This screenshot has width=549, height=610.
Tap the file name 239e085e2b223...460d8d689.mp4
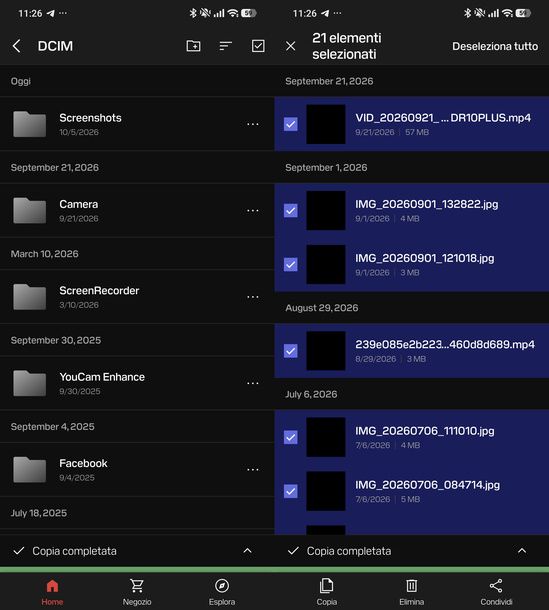[445, 345]
